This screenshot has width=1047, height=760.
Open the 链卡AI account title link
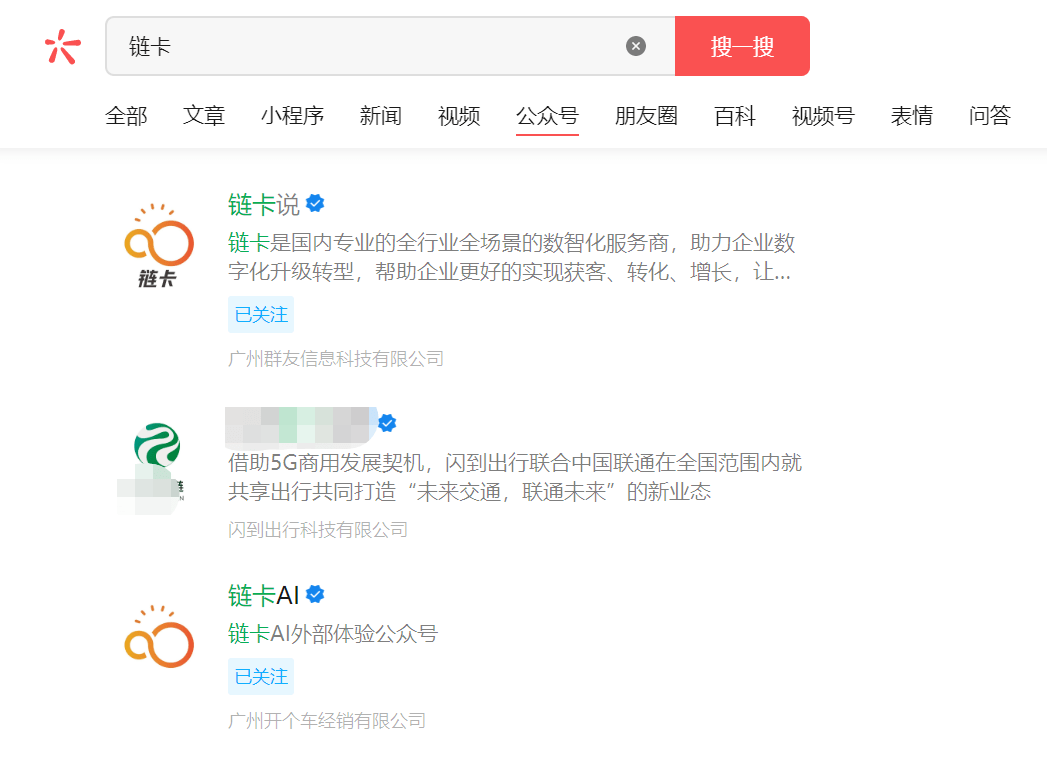(x=264, y=596)
